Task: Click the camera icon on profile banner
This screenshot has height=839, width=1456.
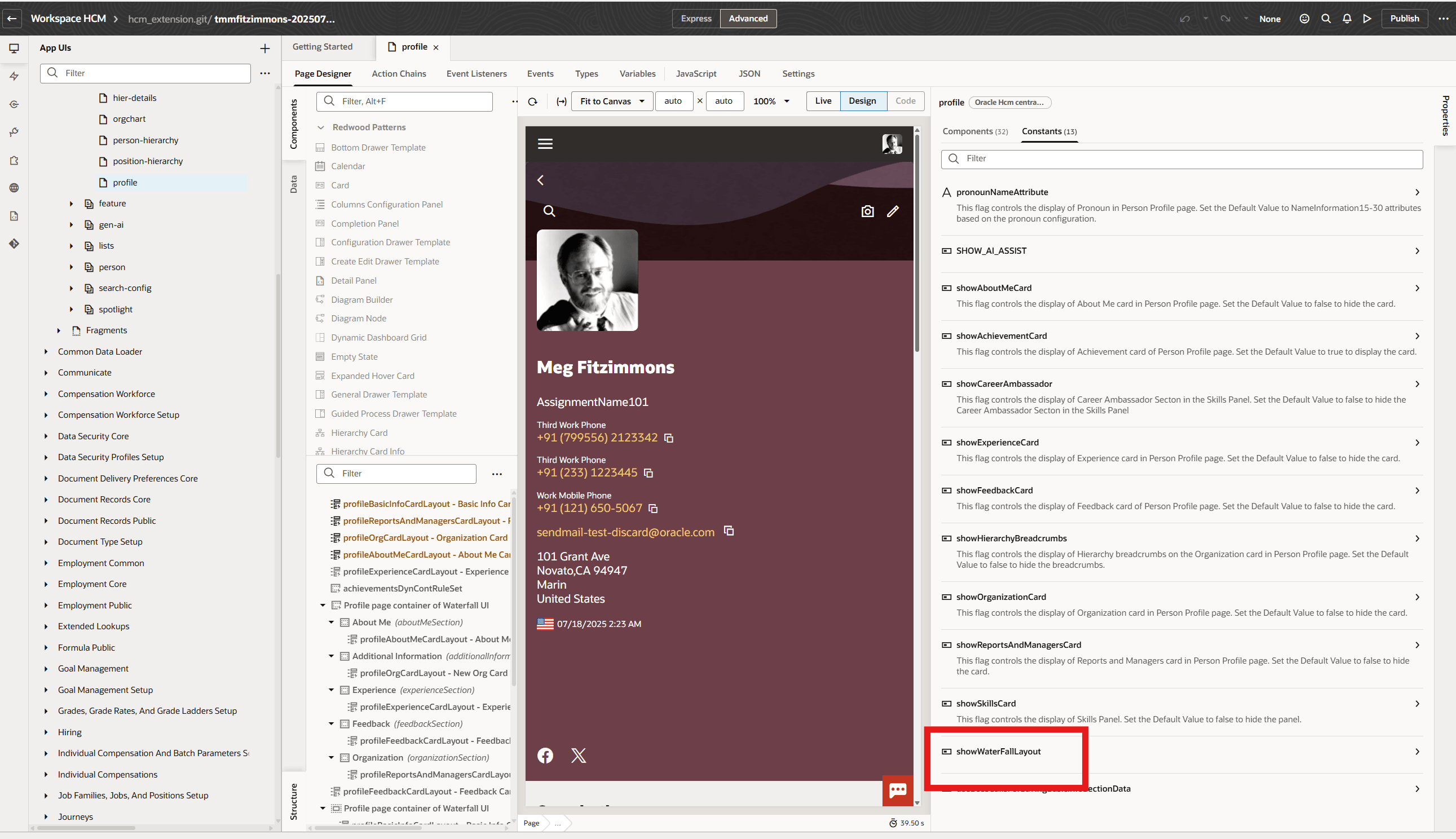Action: [x=867, y=211]
